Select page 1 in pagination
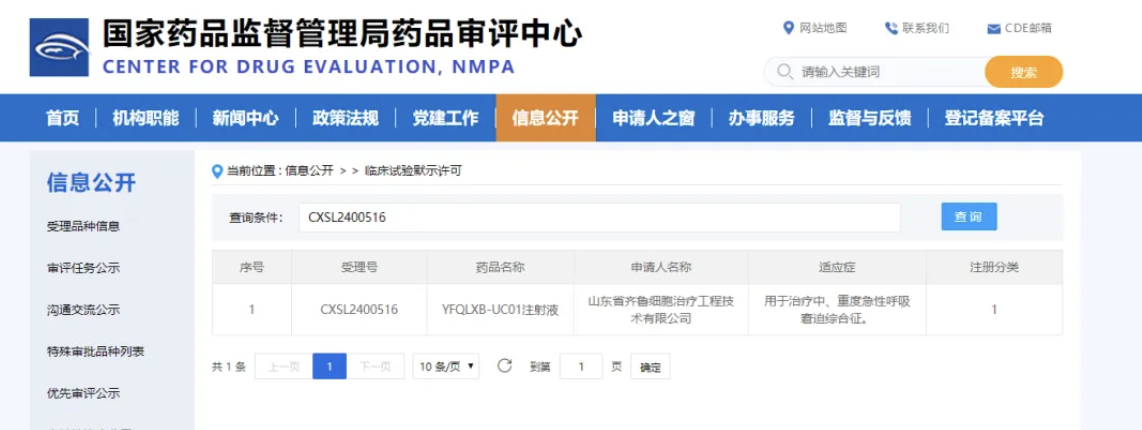 pos(329,367)
